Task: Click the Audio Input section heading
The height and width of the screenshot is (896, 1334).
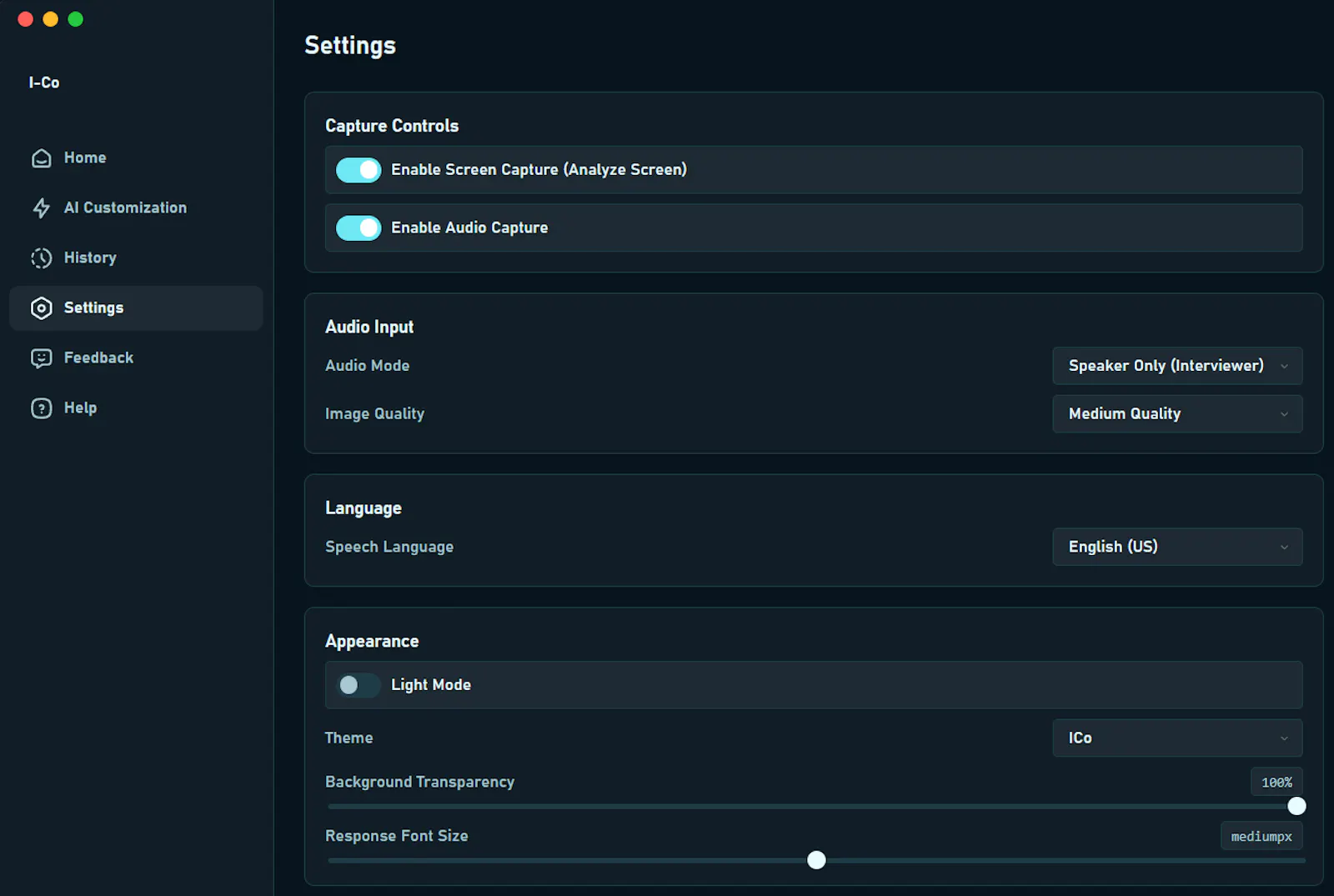Action: 369,327
